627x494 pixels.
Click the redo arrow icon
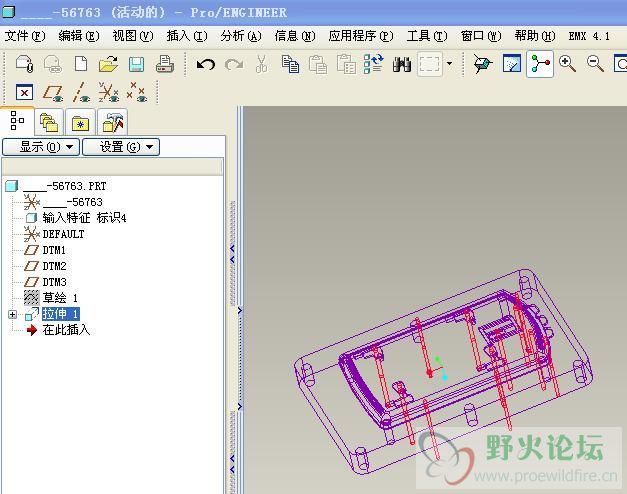[234, 64]
